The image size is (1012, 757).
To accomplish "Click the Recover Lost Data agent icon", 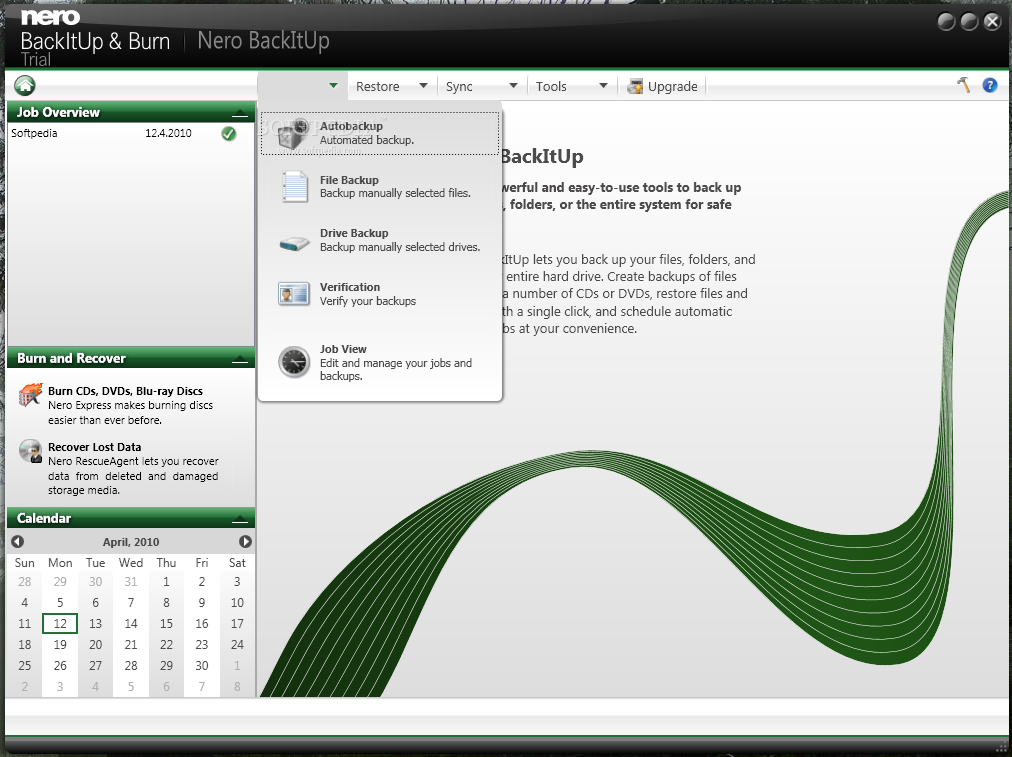I will click(30, 450).
